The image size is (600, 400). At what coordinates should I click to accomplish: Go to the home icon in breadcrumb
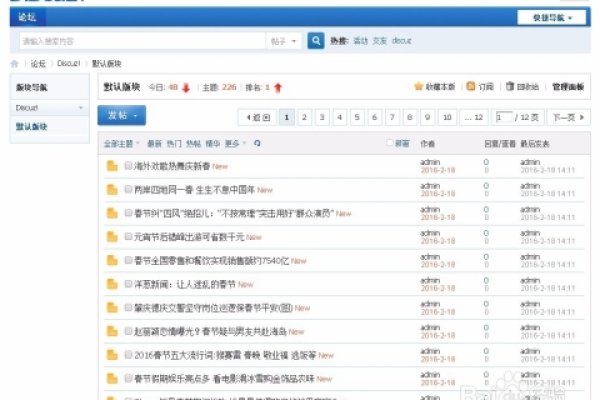(x=15, y=64)
